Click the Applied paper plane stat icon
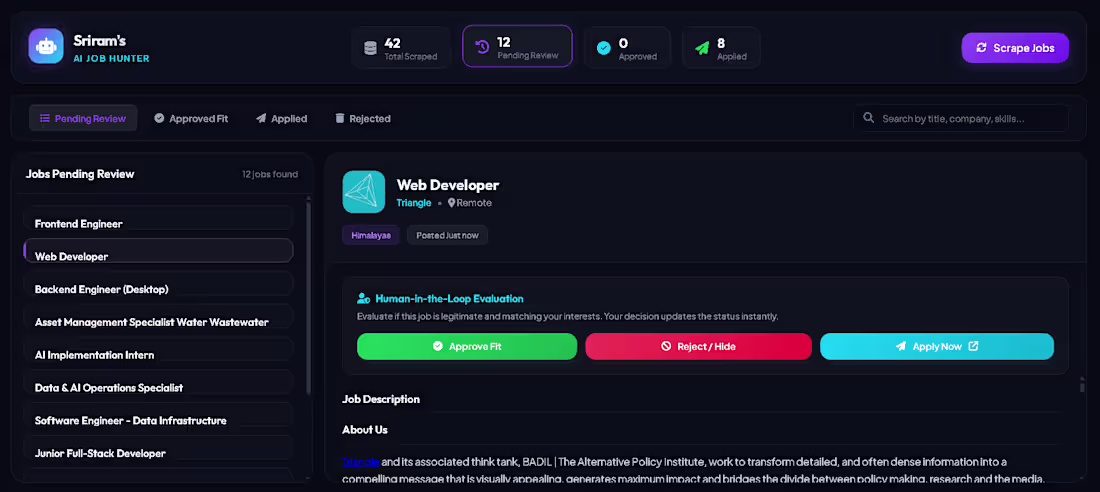 point(702,48)
